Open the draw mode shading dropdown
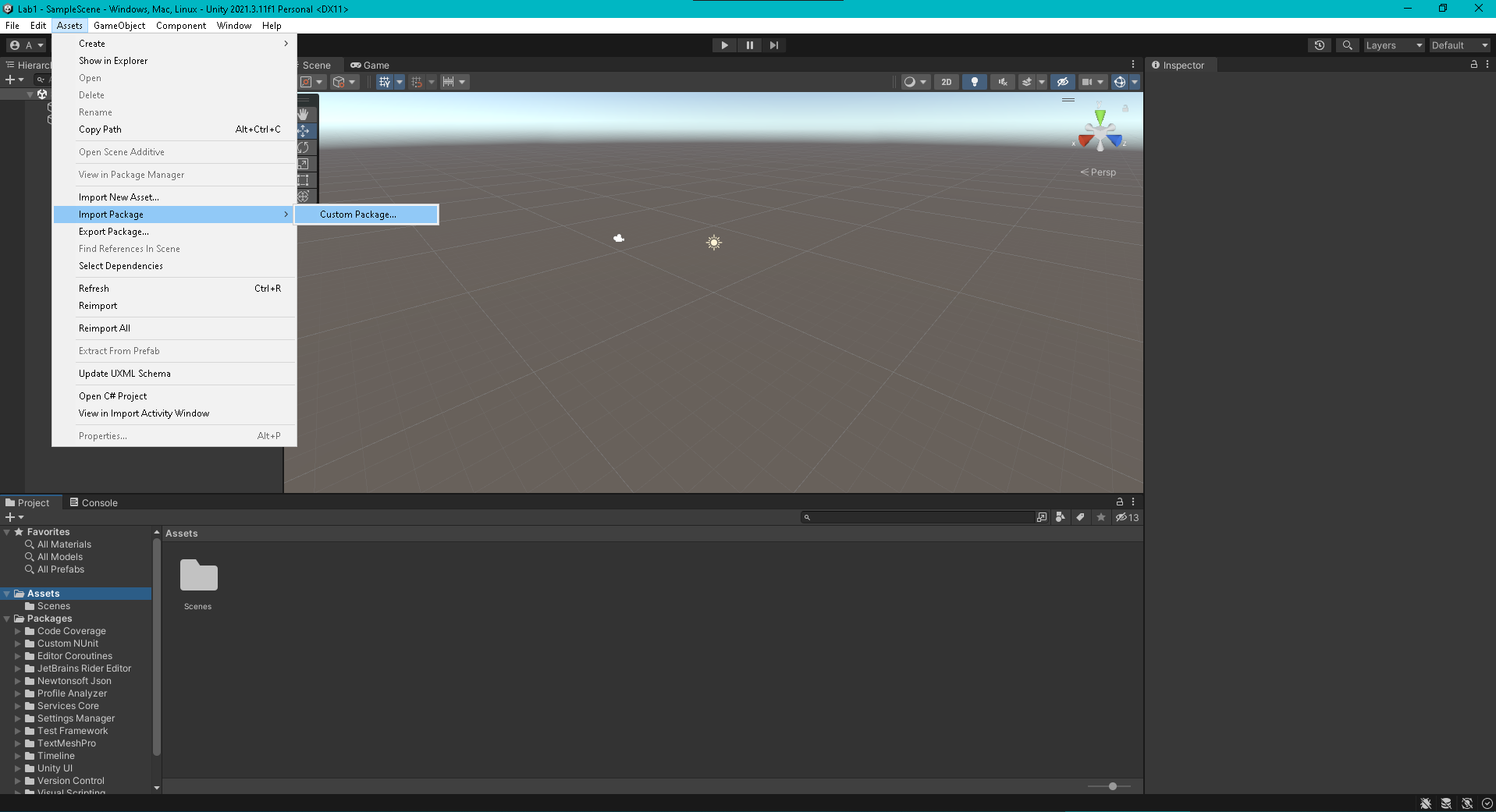Image resolution: width=1496 pixels, height=812 pixels. coord(915,82)
